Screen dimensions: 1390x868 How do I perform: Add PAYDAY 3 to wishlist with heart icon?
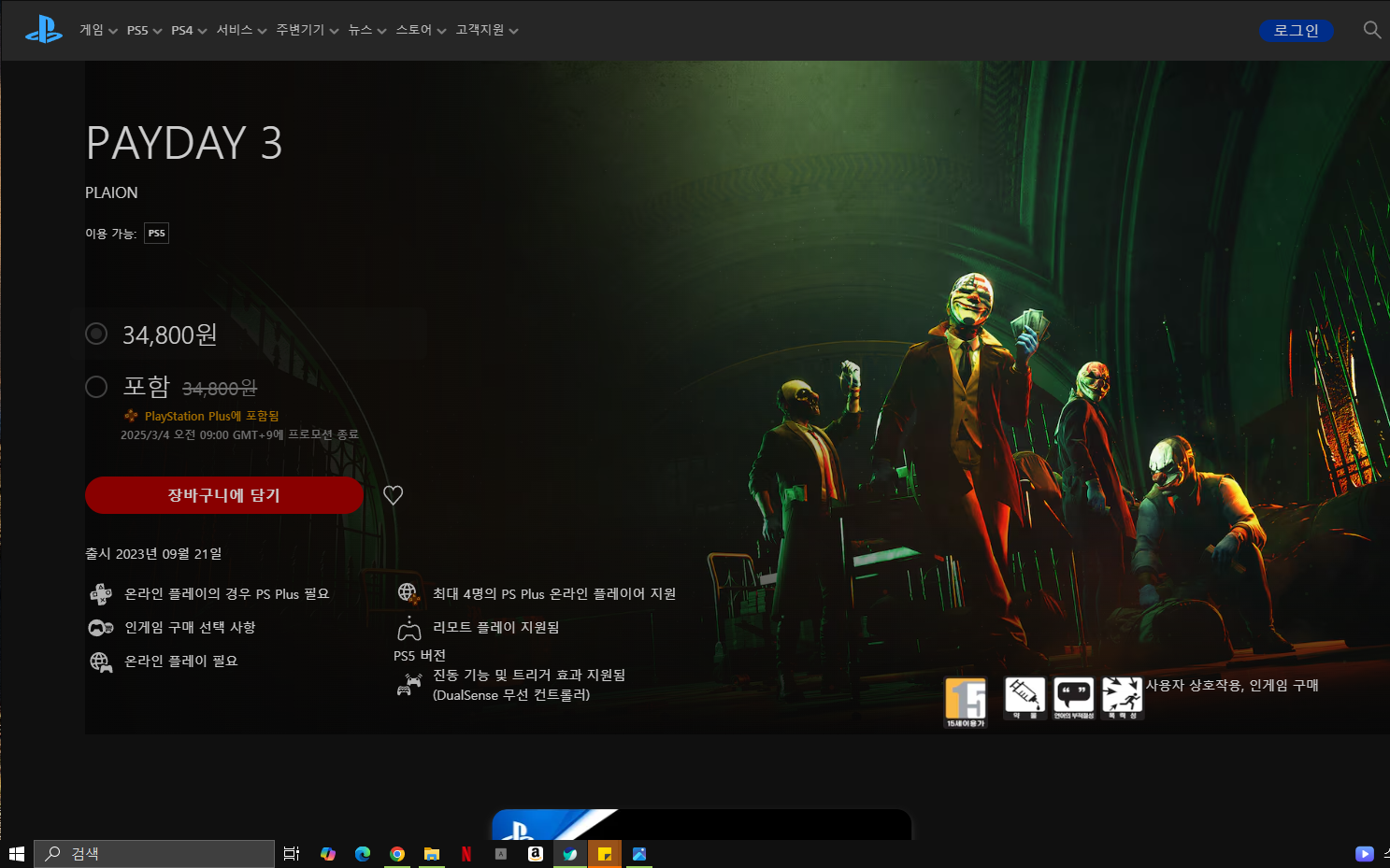coord(393,495)
